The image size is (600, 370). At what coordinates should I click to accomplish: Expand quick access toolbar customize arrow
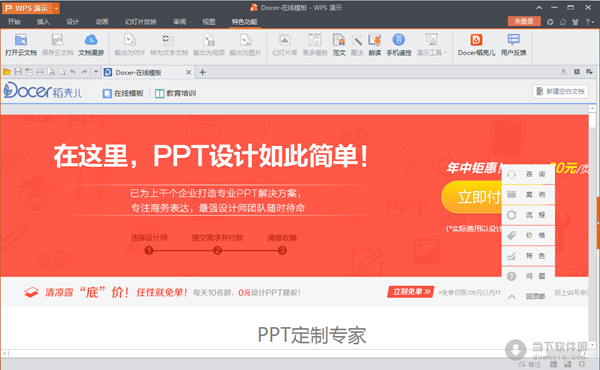(x=96, y=72)
